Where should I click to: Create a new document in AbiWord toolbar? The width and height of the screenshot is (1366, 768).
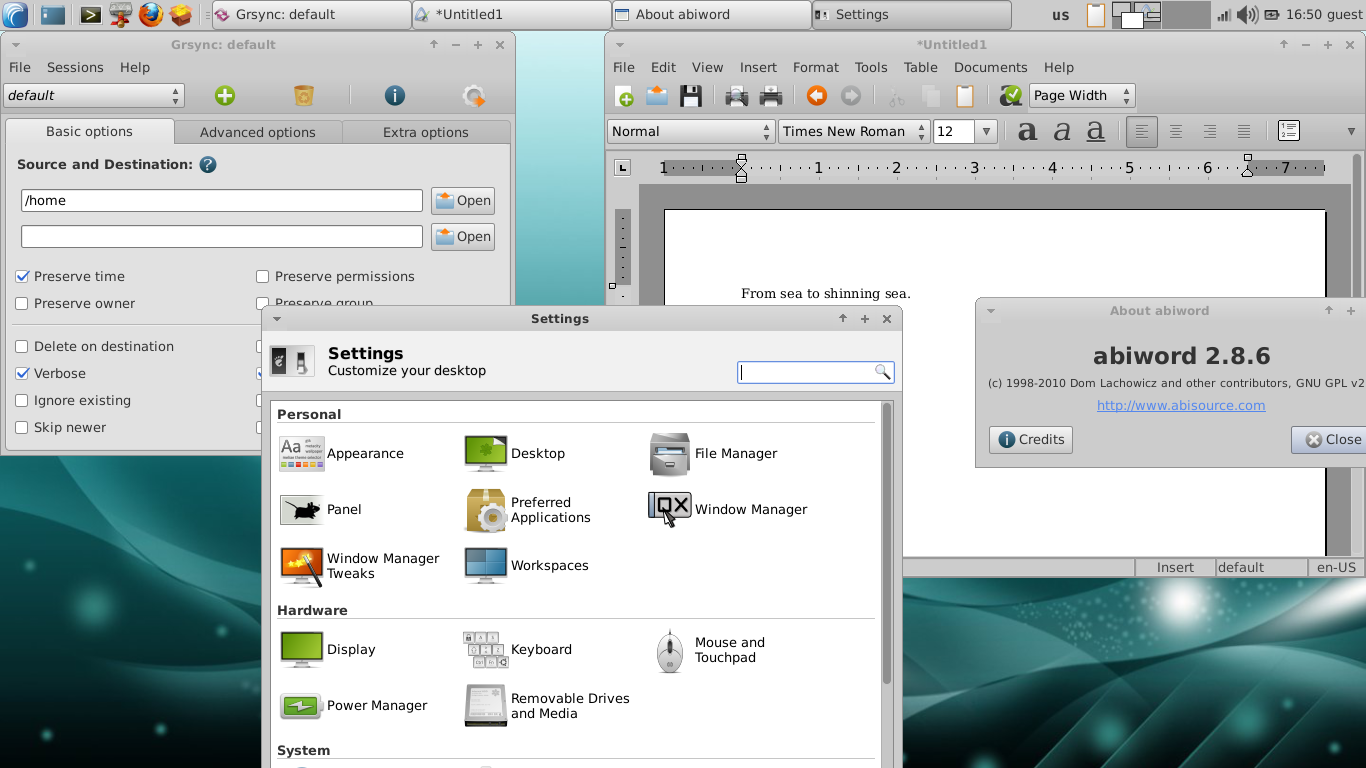coord(625,96)
